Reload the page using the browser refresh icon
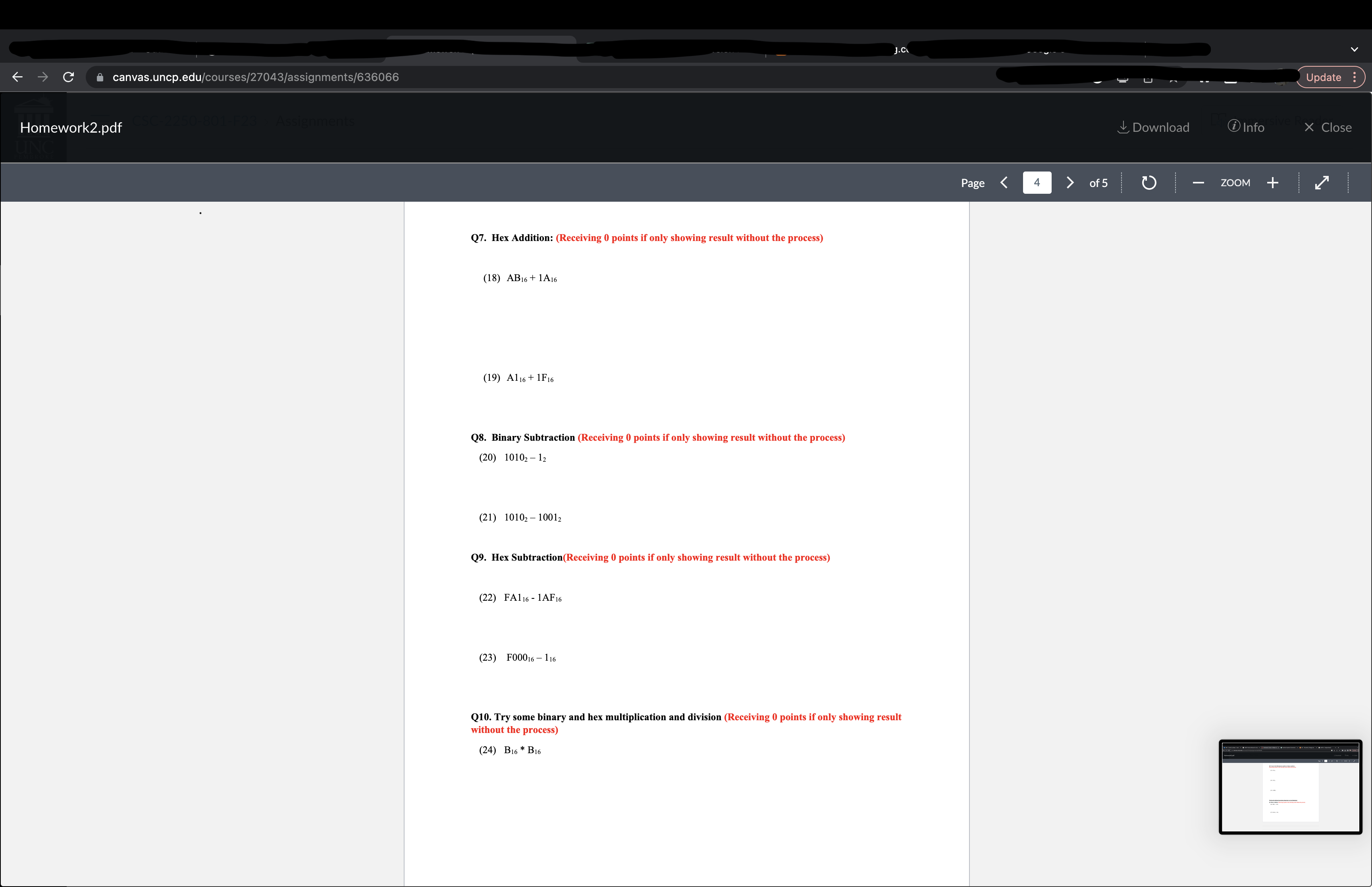Viewport: 1372px width, 887px height. (69, 77)
